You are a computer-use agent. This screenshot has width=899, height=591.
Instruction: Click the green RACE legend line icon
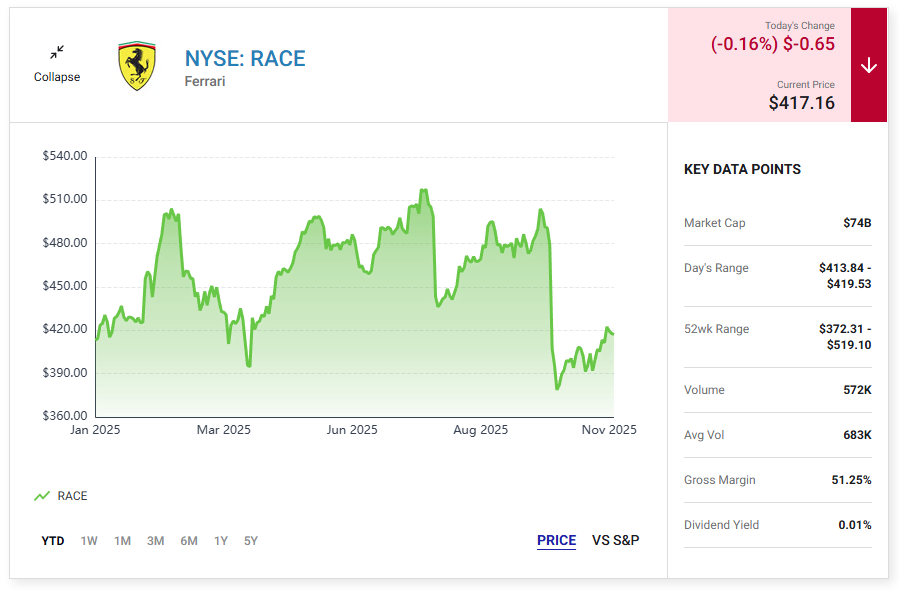(42, 496)
